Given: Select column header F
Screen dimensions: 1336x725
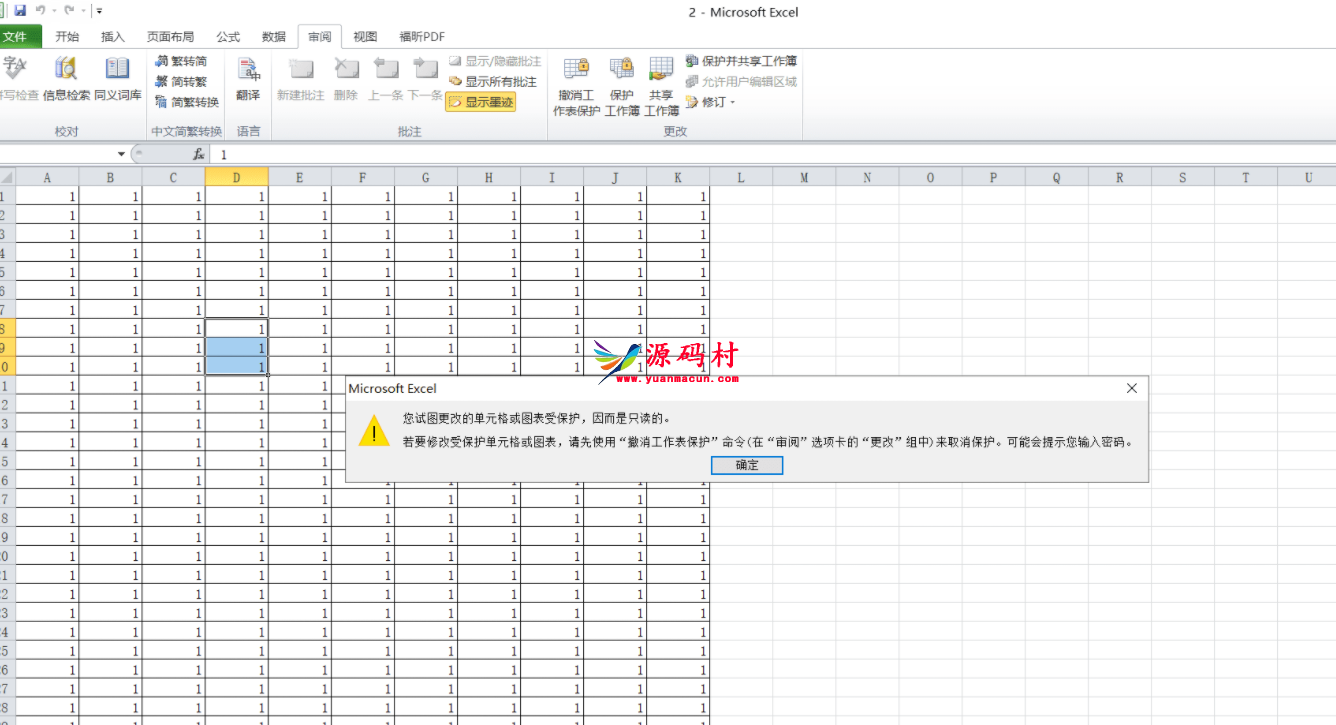Looking at the screenshot, I should pyautogui.click(x=362, y=178).
